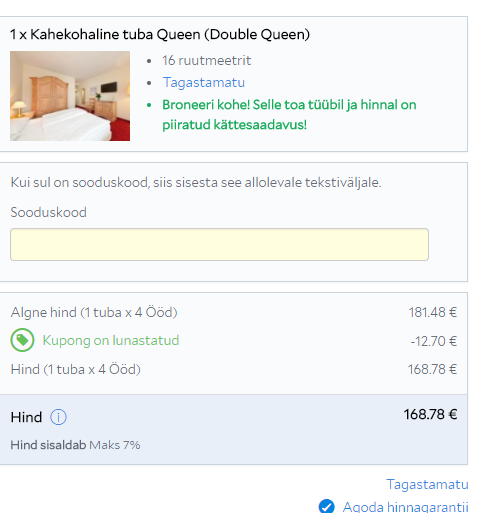Click the original price 181.48 €

point(433,313)
